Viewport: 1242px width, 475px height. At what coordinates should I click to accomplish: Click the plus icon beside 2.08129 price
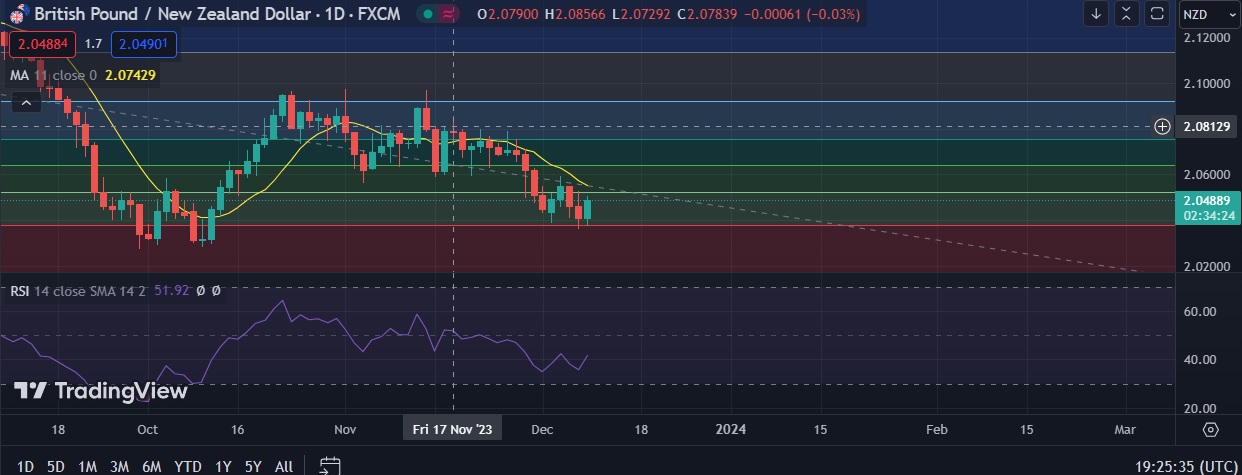(1162, 126)
